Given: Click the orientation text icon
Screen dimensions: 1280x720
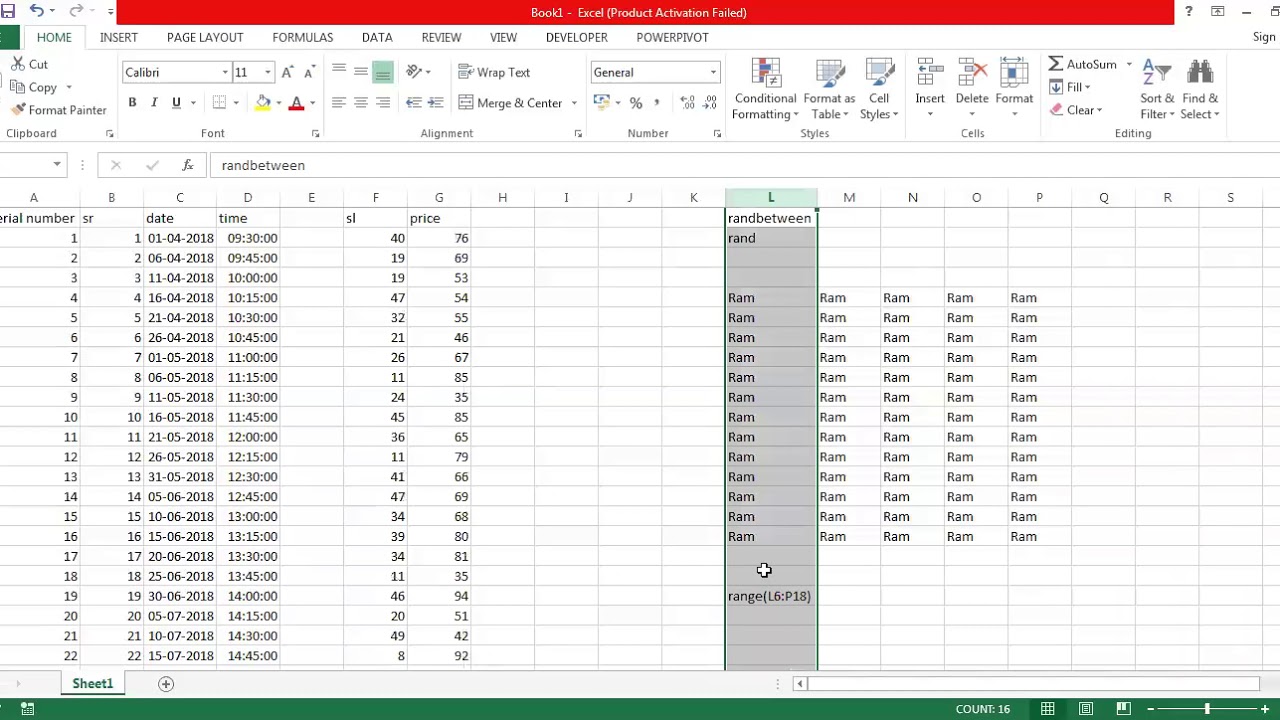Looking at the screenshot, I should point(414,72).
